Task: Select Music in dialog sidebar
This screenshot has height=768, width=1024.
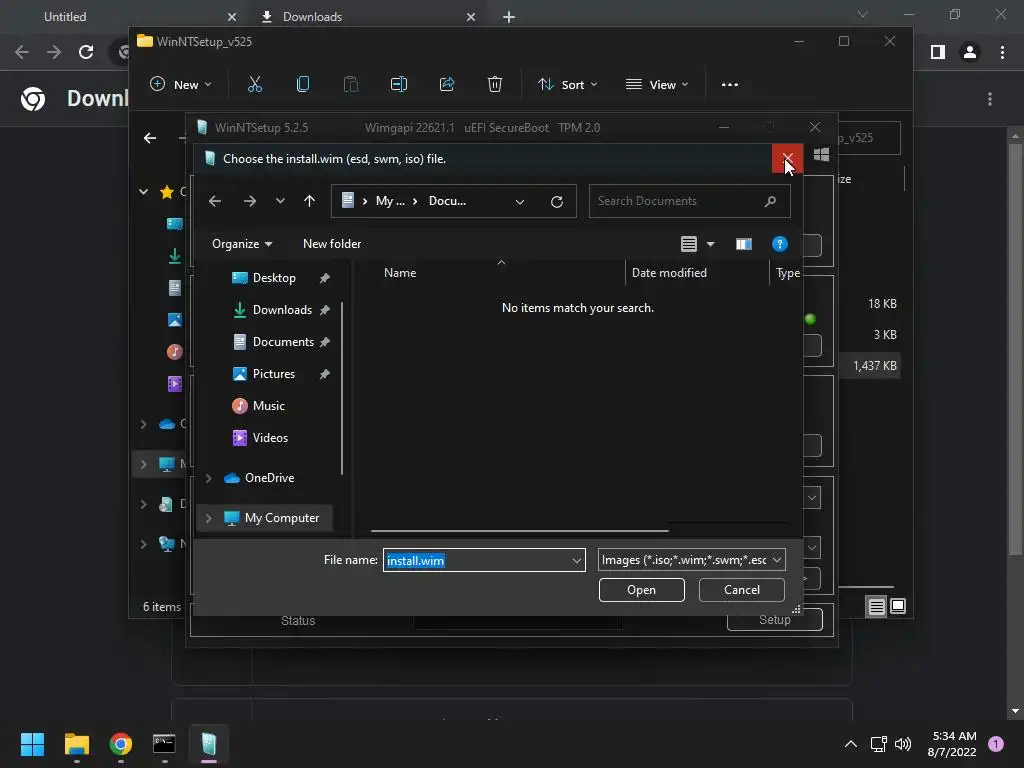Action: click(x=268, y=406)
